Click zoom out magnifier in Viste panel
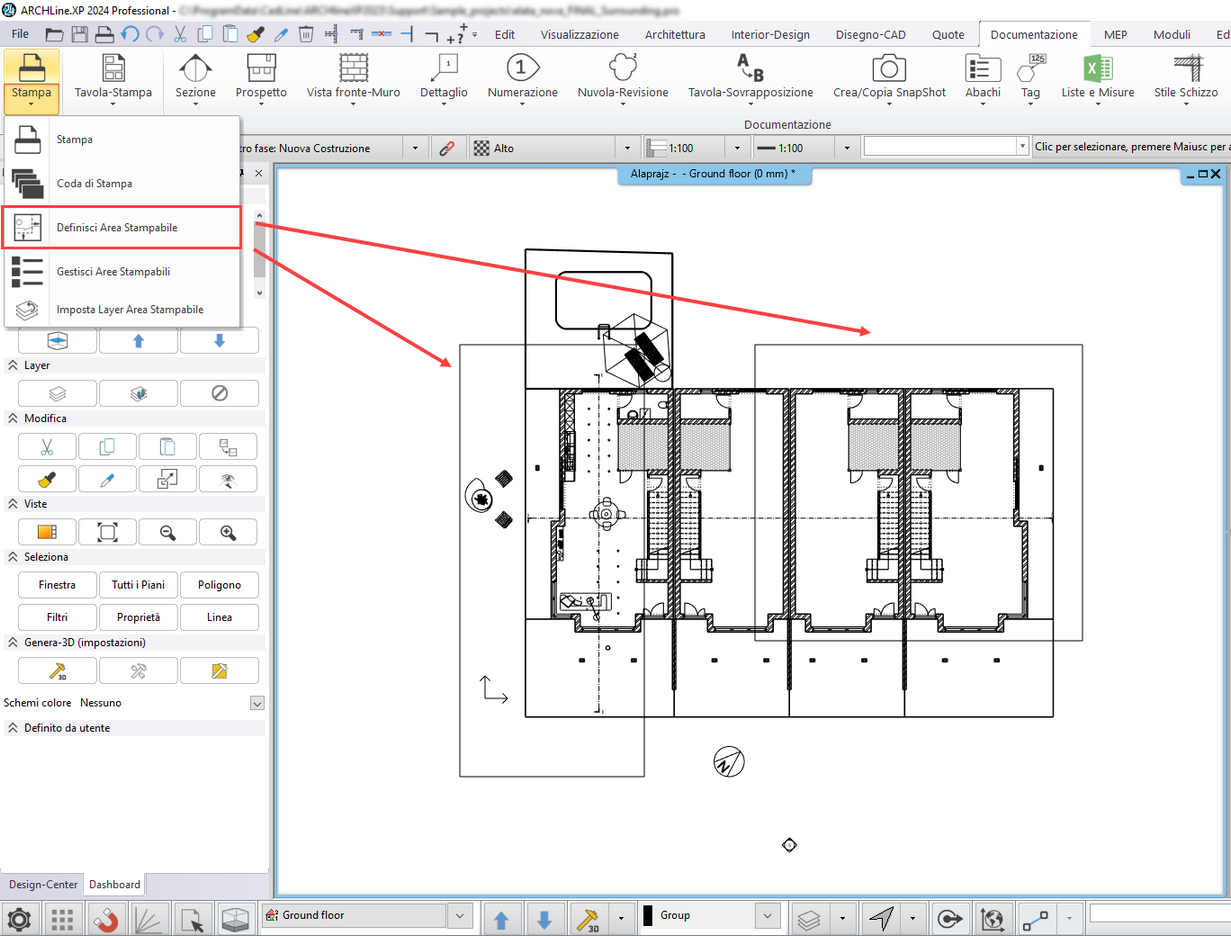This screenshot has width=1231, height=936. (x=167, y=532)
